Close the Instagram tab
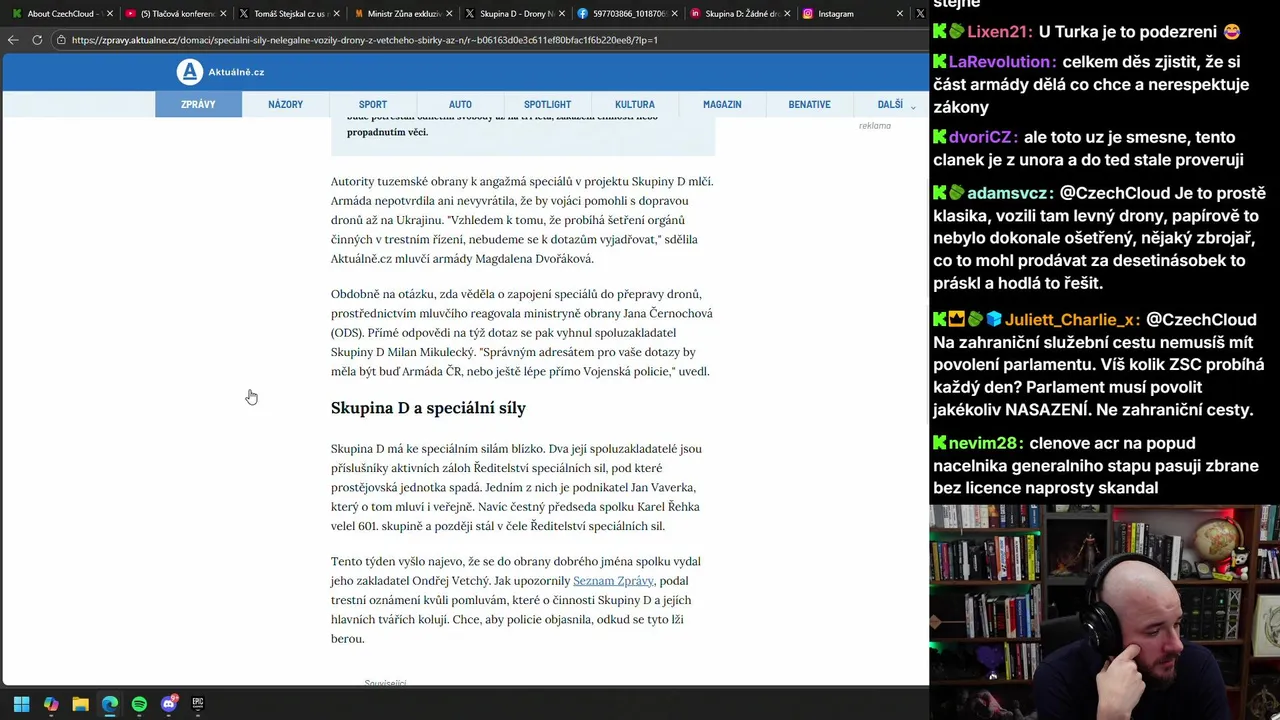The width and height of the screenshot is (1280, 720). pyautogui.click(x=900, y=14)
